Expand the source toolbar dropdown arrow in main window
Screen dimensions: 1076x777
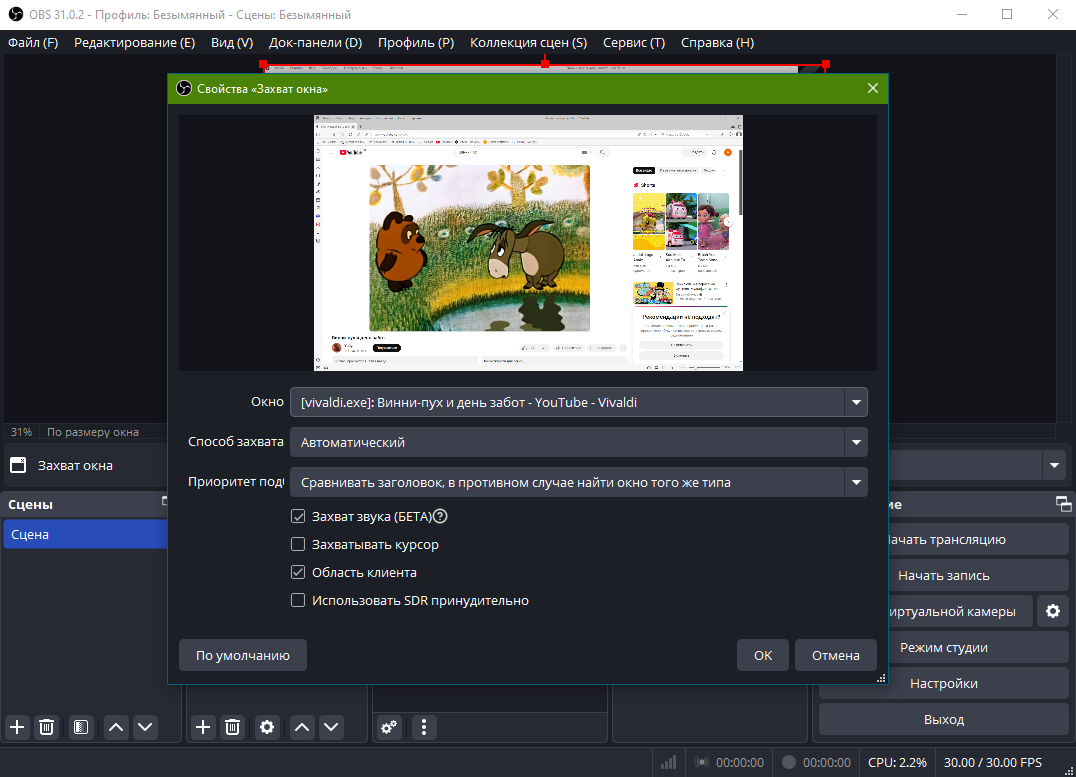pos(1054,465)
